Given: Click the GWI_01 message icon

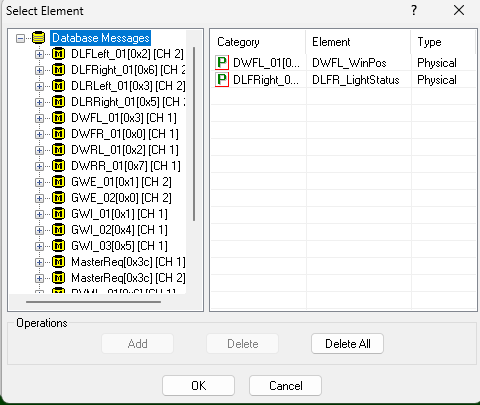Looking at the screenshot, I should point(59,214).
